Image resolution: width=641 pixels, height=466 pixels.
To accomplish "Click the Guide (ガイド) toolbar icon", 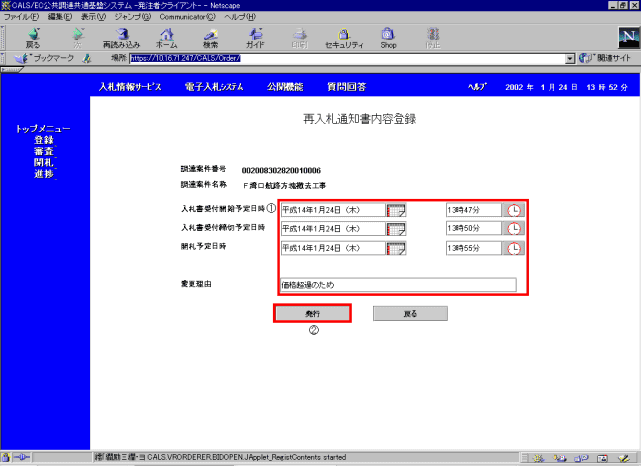I will tap(255, 38).
